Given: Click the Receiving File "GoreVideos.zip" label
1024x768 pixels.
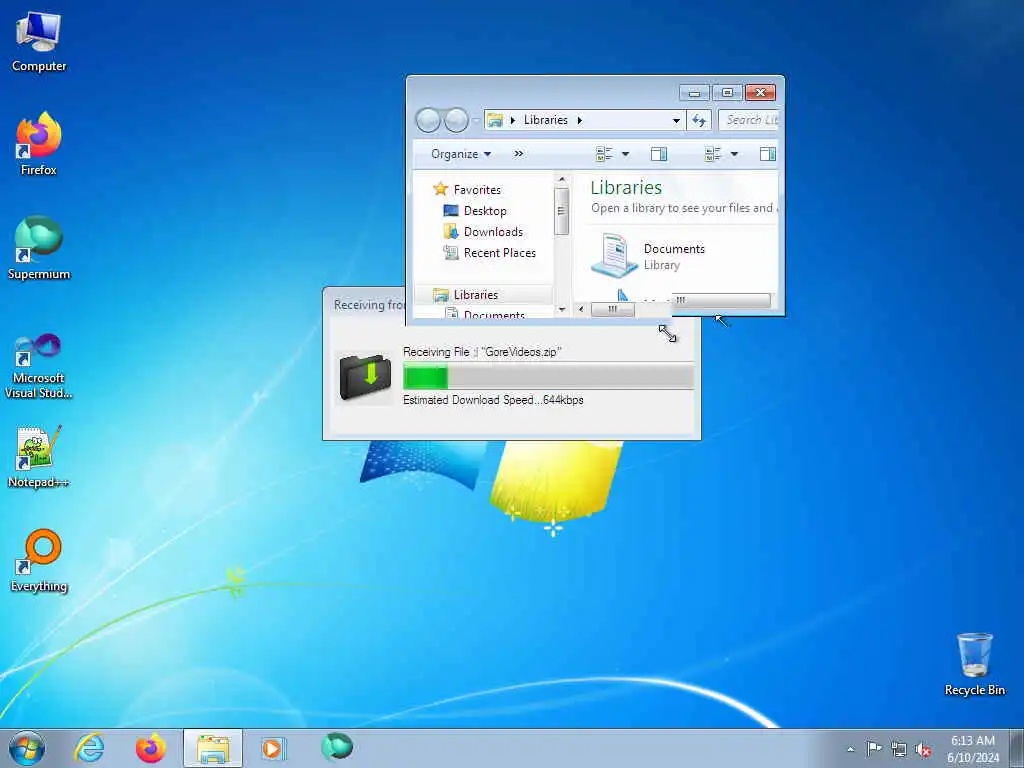Looking at the screenshot, I should (x=482, y=352).
